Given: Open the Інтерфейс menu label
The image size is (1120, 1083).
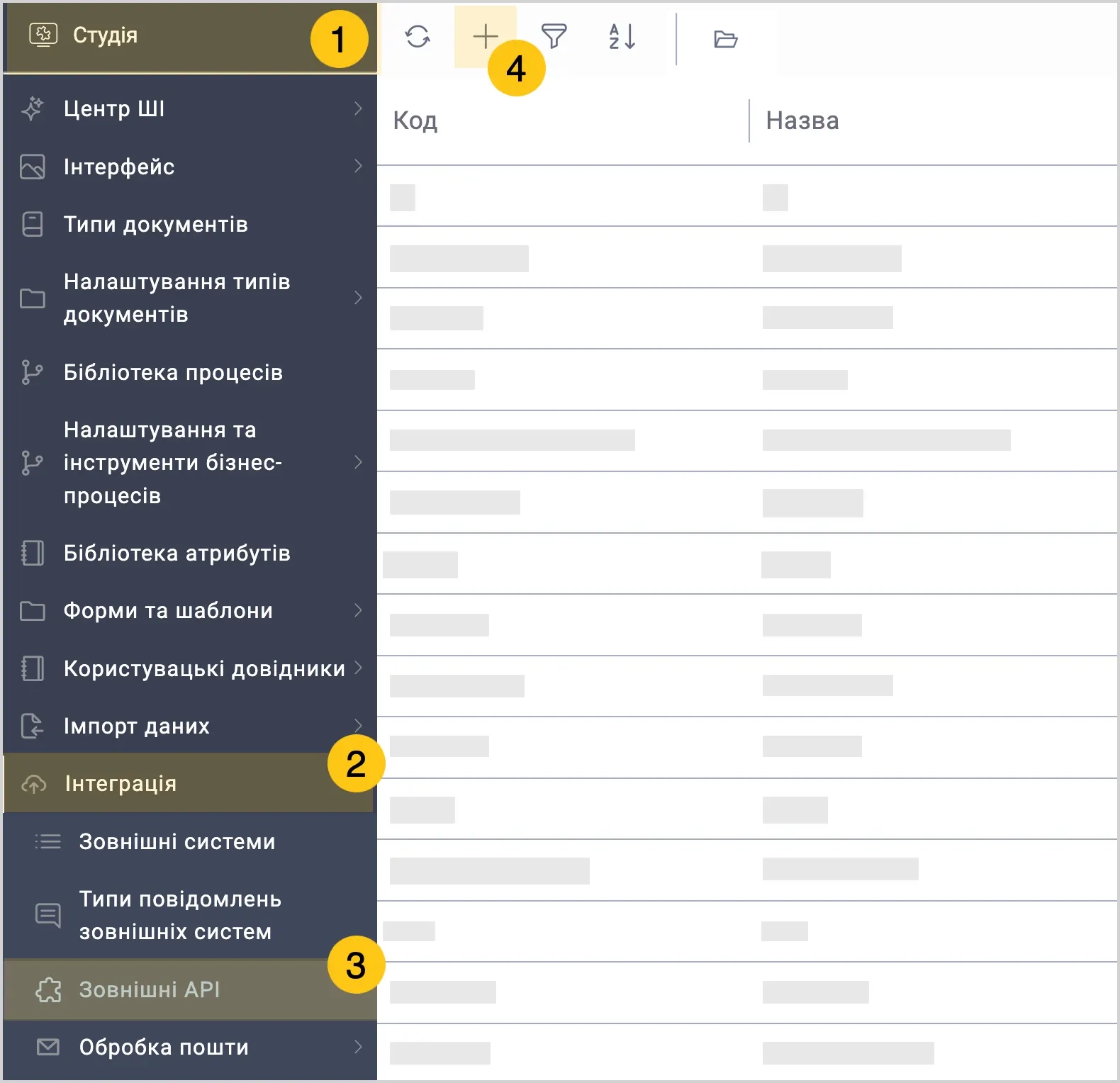Looking at the screenshot, I should click(119, 167).
